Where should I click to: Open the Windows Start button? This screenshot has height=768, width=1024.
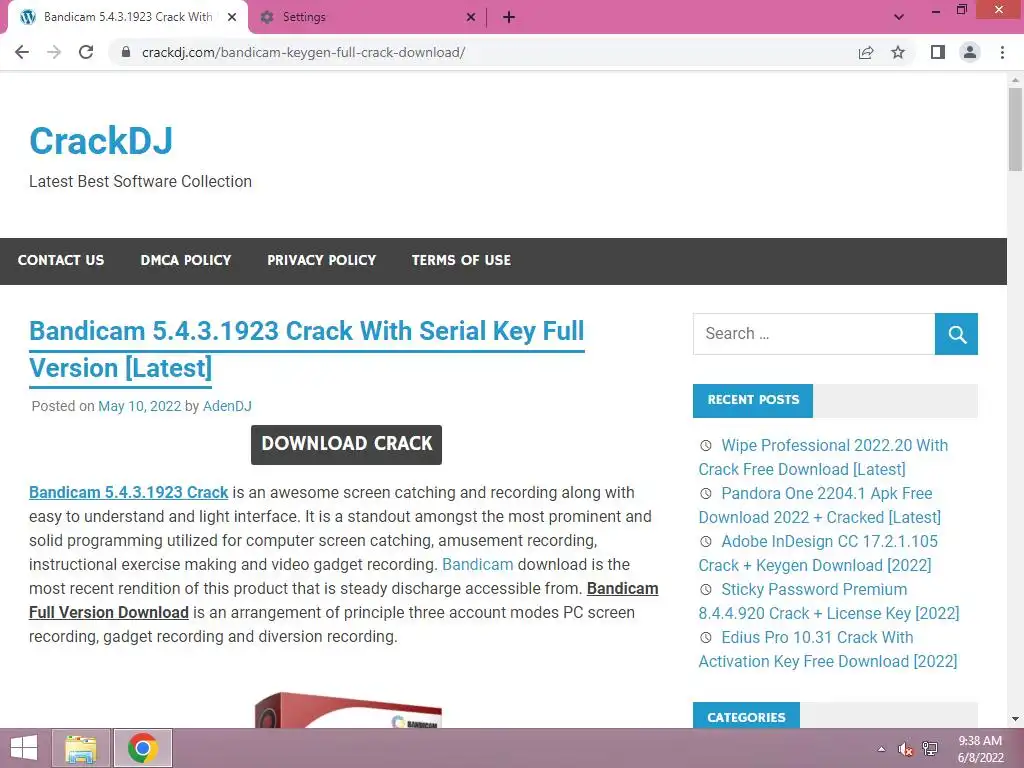tap(24, 748)
